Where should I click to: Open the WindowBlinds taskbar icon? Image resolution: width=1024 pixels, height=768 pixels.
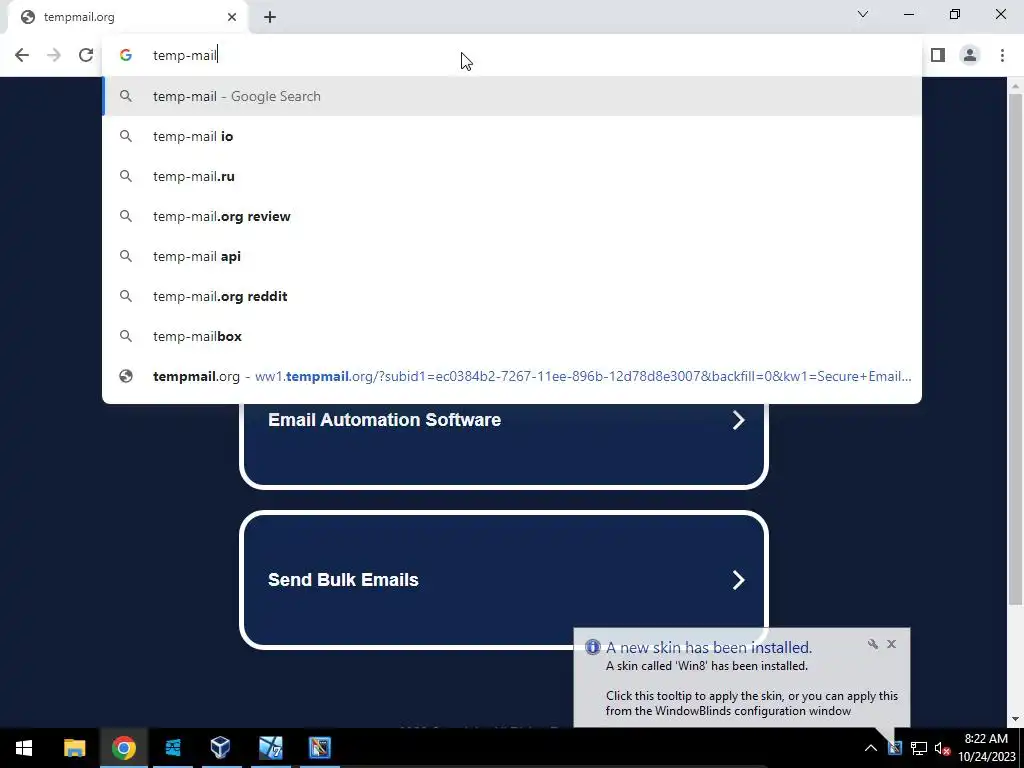click(319, 748)
